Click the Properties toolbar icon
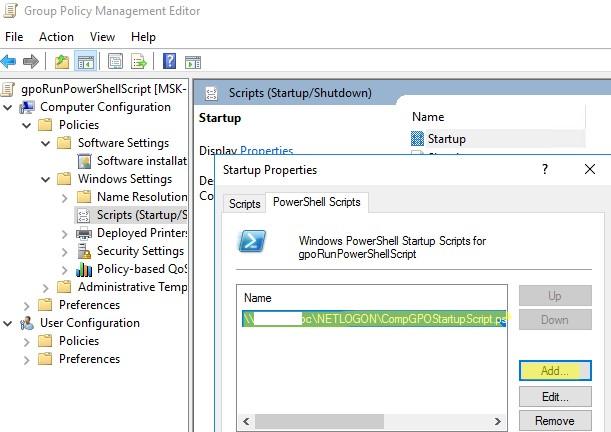The height and width of the screenshot is (432, 611). coord(115,62)
